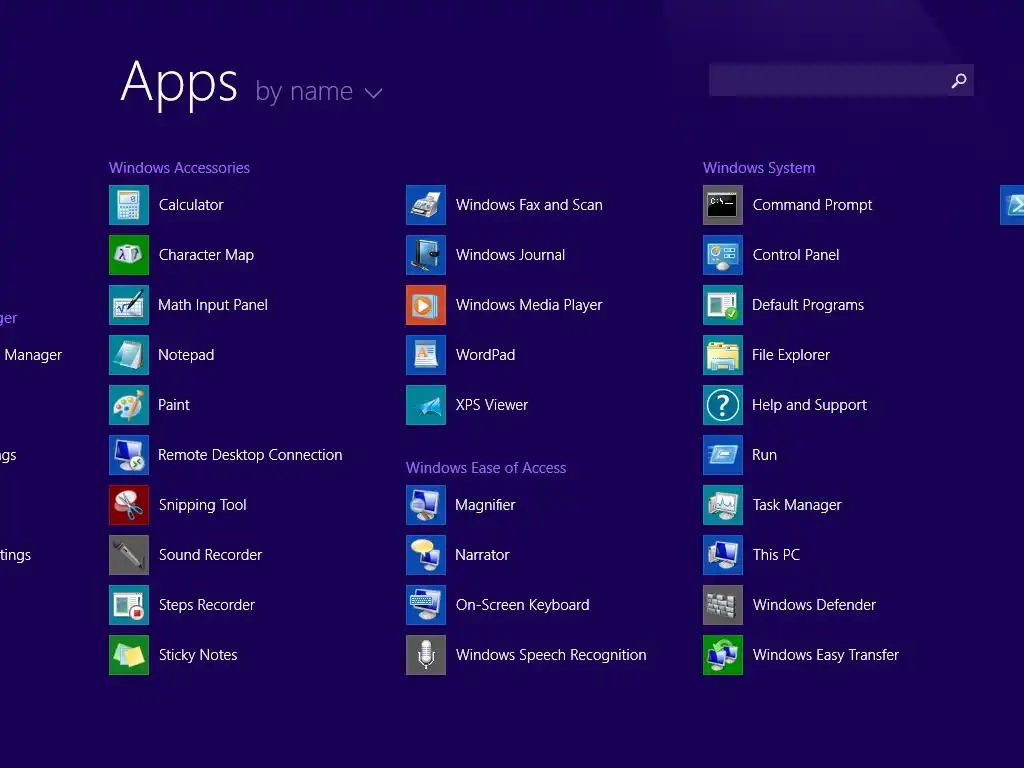The height and width of the screenshot is (768, 1024).
Task: Open the Snipping Tool scissors icon
Action: (129, 505)
